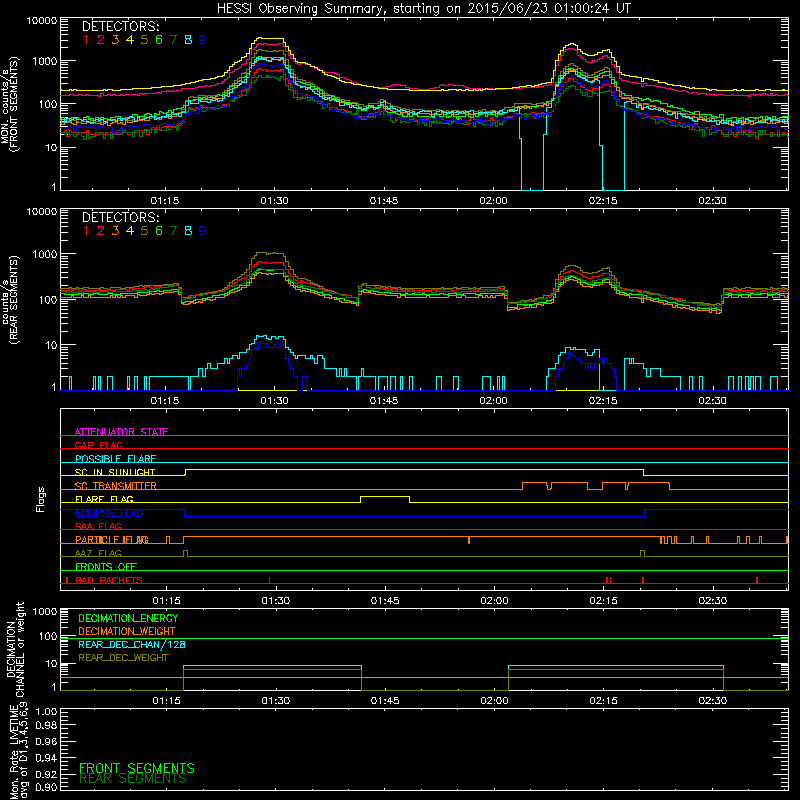
Task: Click the DECIMATION_WEIGHT legend label
Action: (x=127, y=632)
